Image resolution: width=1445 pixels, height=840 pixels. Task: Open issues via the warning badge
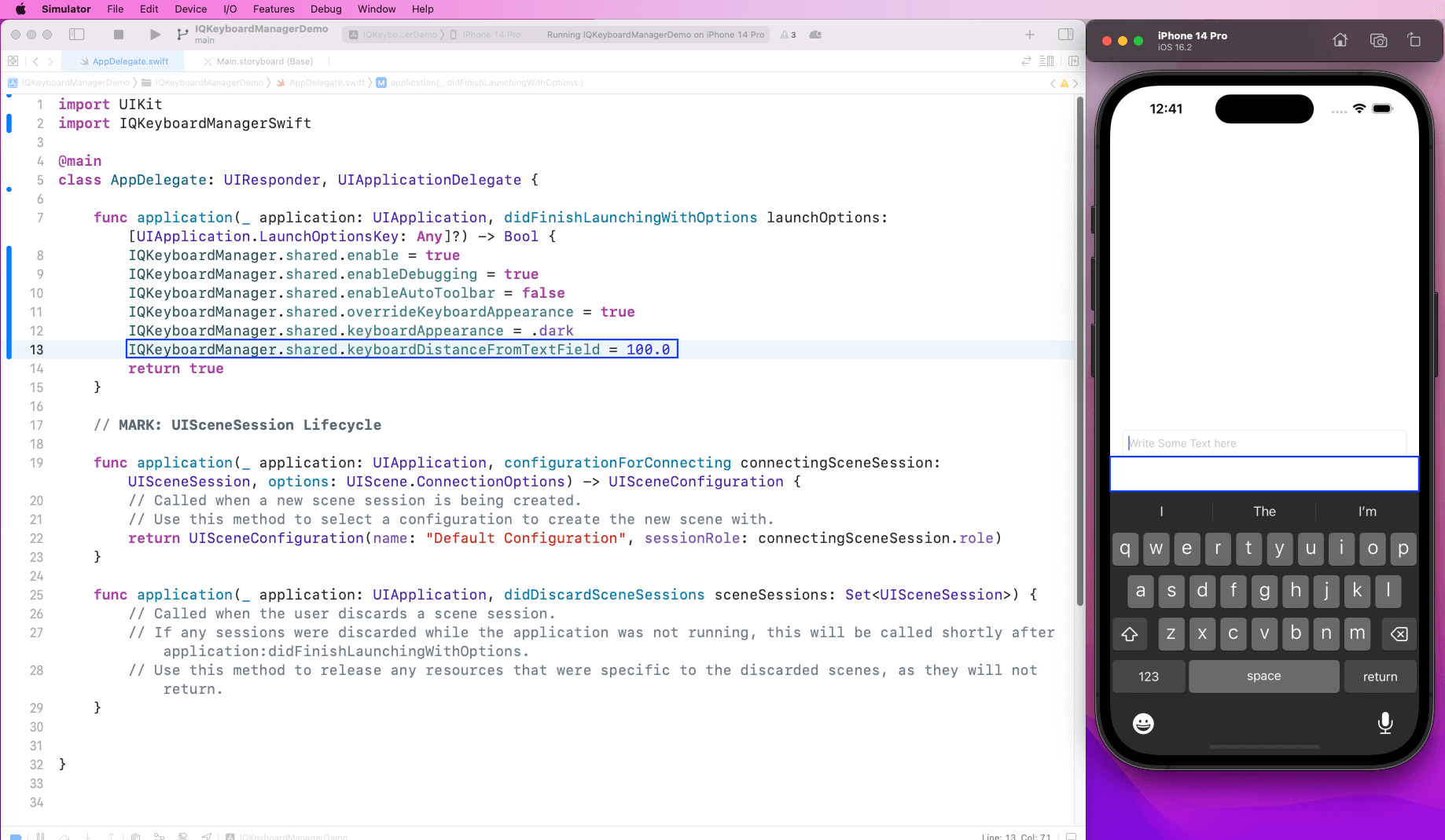787,35
